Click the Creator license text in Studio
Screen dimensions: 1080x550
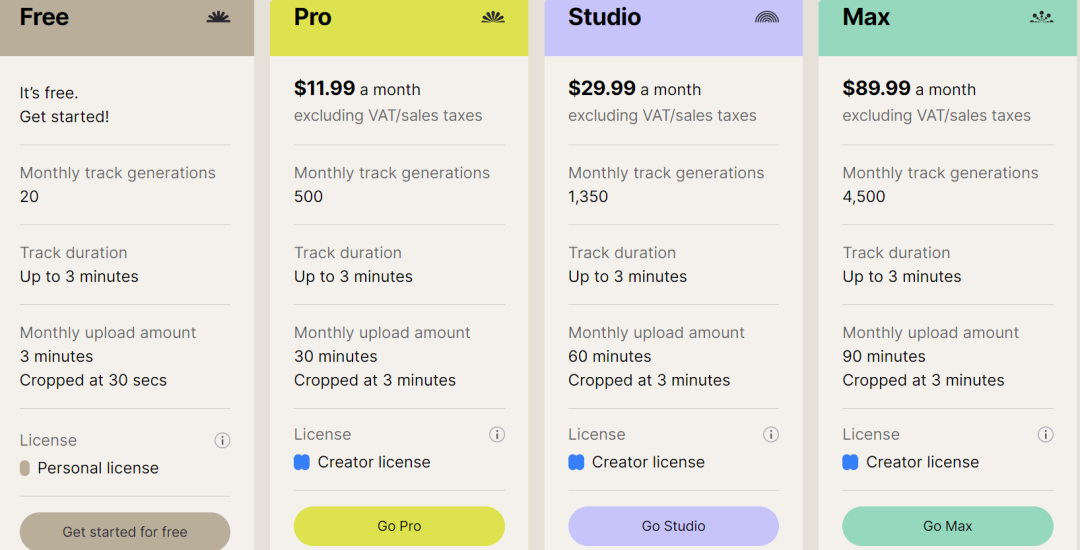(x=648, y=462)
